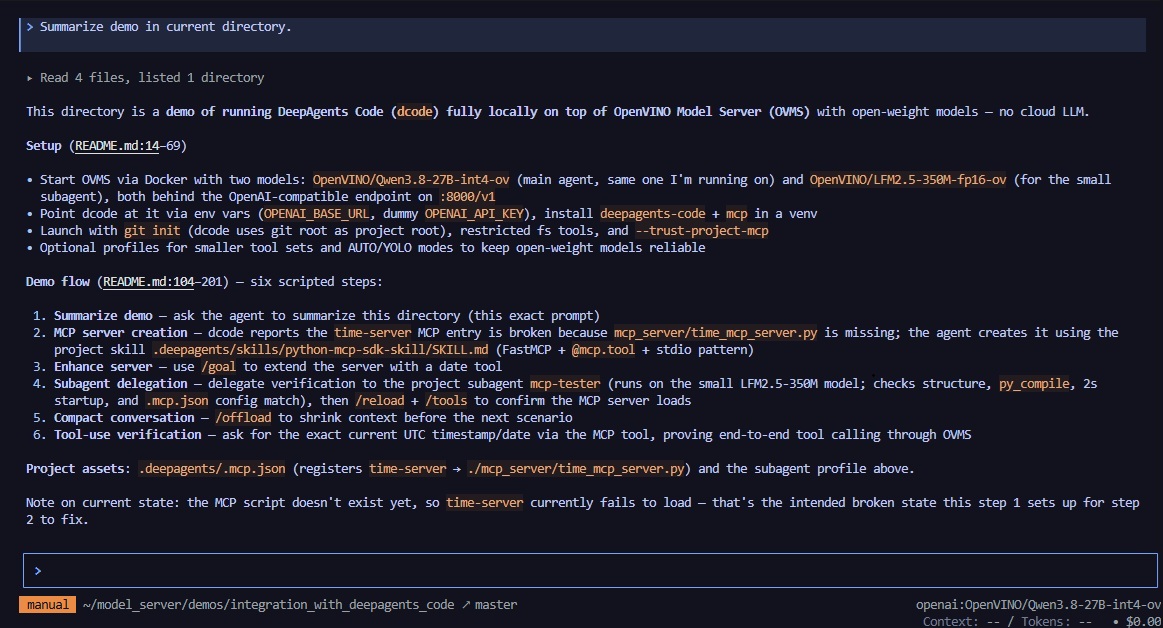Click the "/reload" slash command

click(380, 400)
